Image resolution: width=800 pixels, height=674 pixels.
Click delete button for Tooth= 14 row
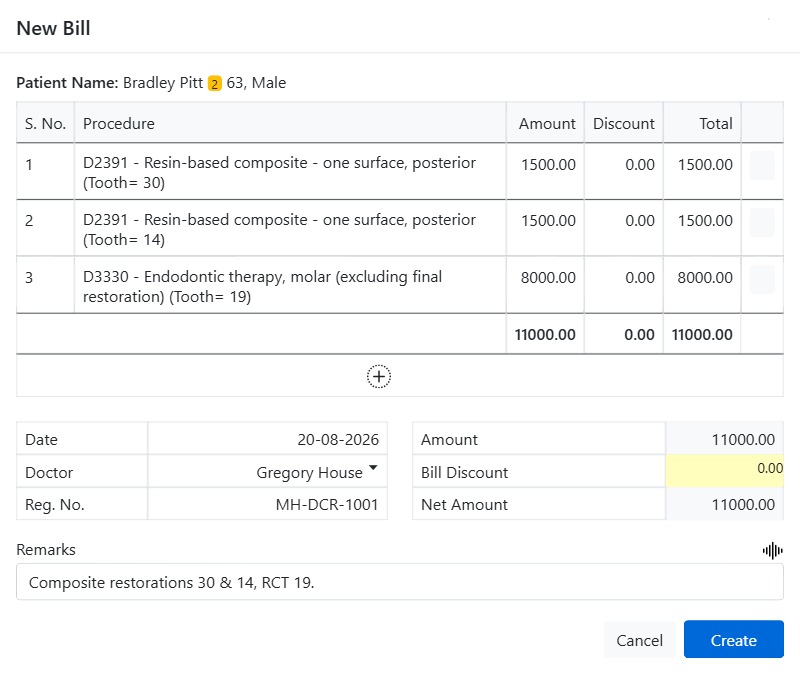click(762, 222)
